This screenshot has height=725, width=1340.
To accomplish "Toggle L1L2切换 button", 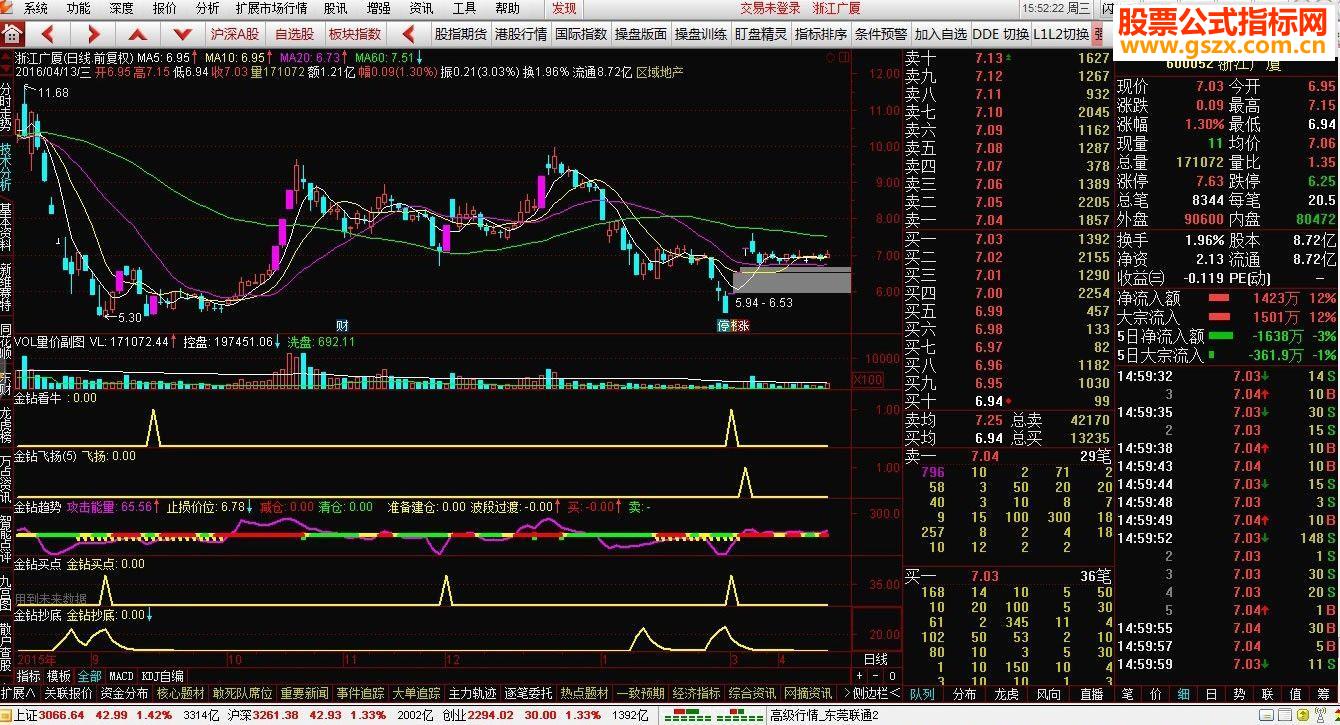I will [x=1061, y=34].
